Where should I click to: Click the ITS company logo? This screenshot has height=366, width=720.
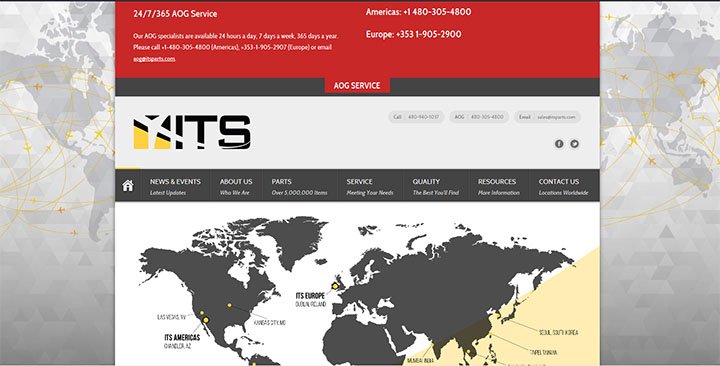point(192,132)
